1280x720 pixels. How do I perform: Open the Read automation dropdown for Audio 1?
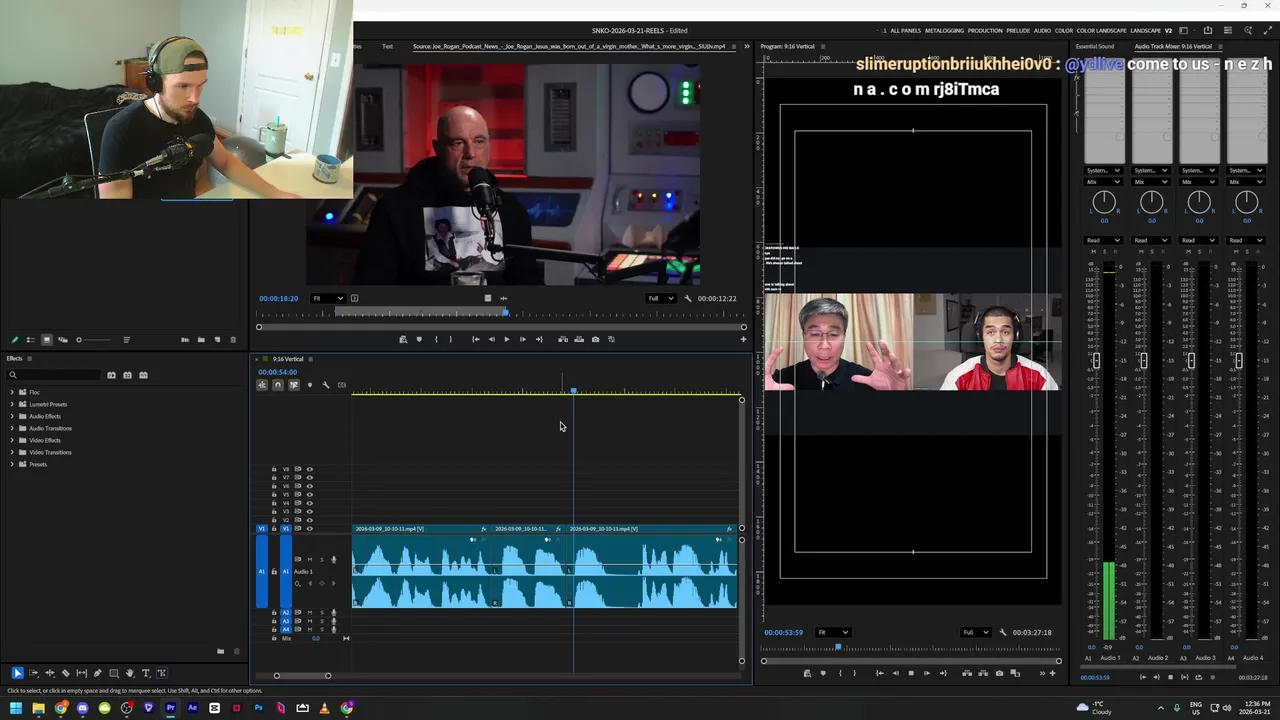pyautogui.click(x=1104, y=240)
